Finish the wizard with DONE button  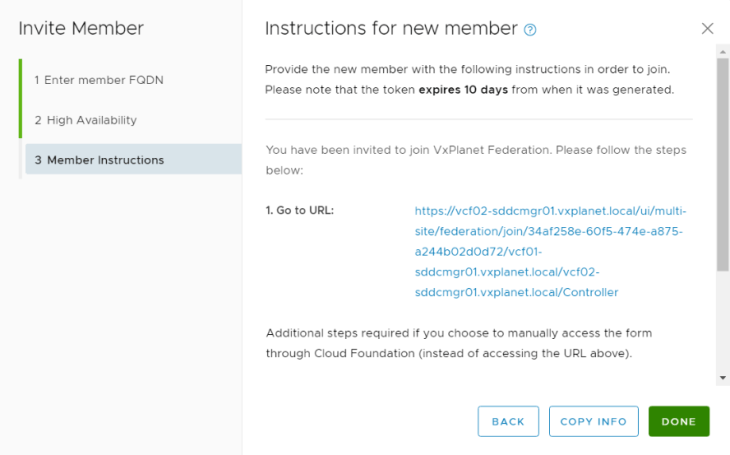pyautogui.click(x=679, y=421)
